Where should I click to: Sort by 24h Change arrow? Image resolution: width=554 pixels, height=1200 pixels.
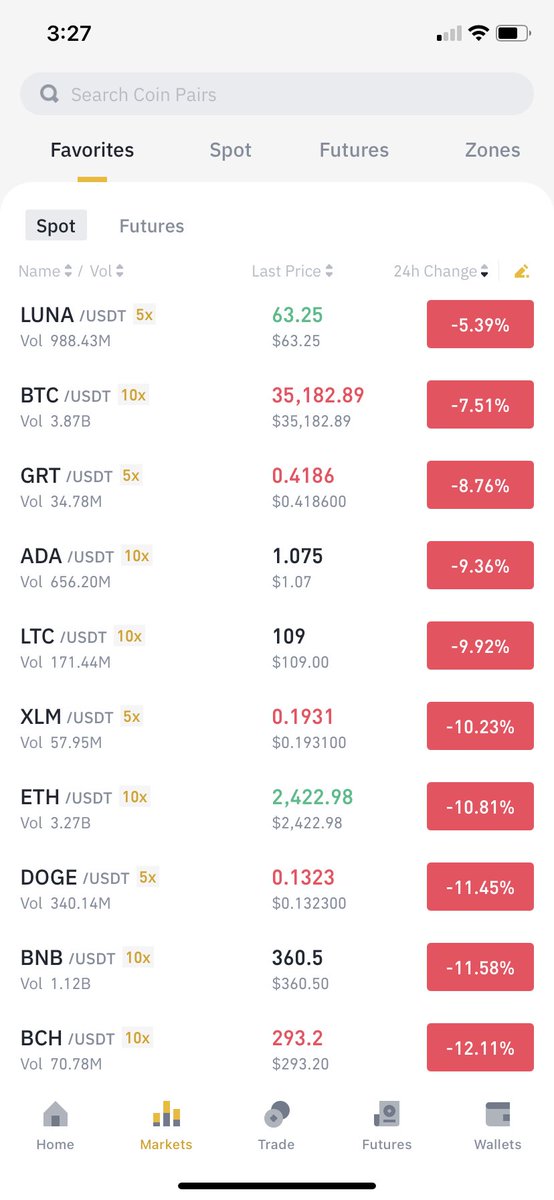click(x=485, y=271)
